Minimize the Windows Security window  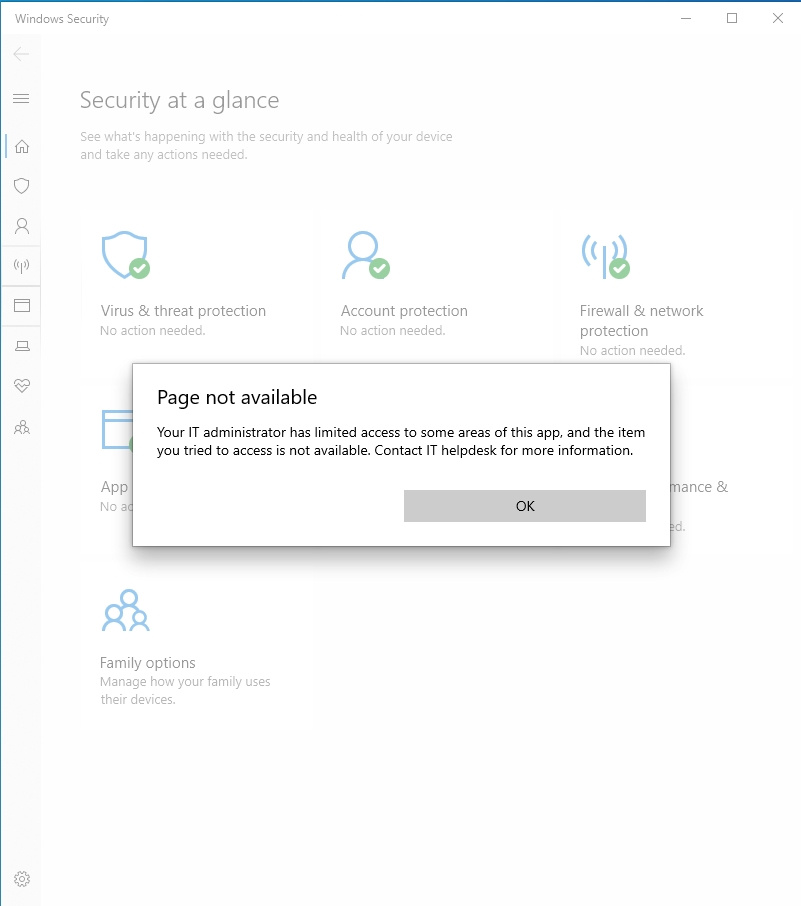(x=686, y=18)
